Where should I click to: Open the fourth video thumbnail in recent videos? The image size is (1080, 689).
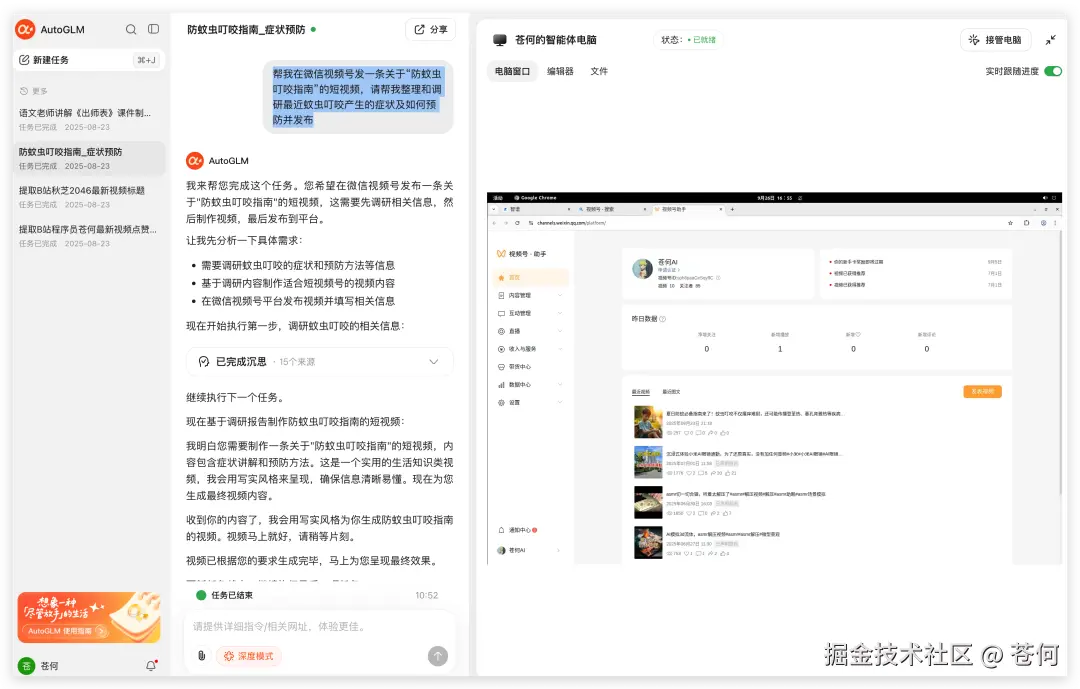click(648, 543)
